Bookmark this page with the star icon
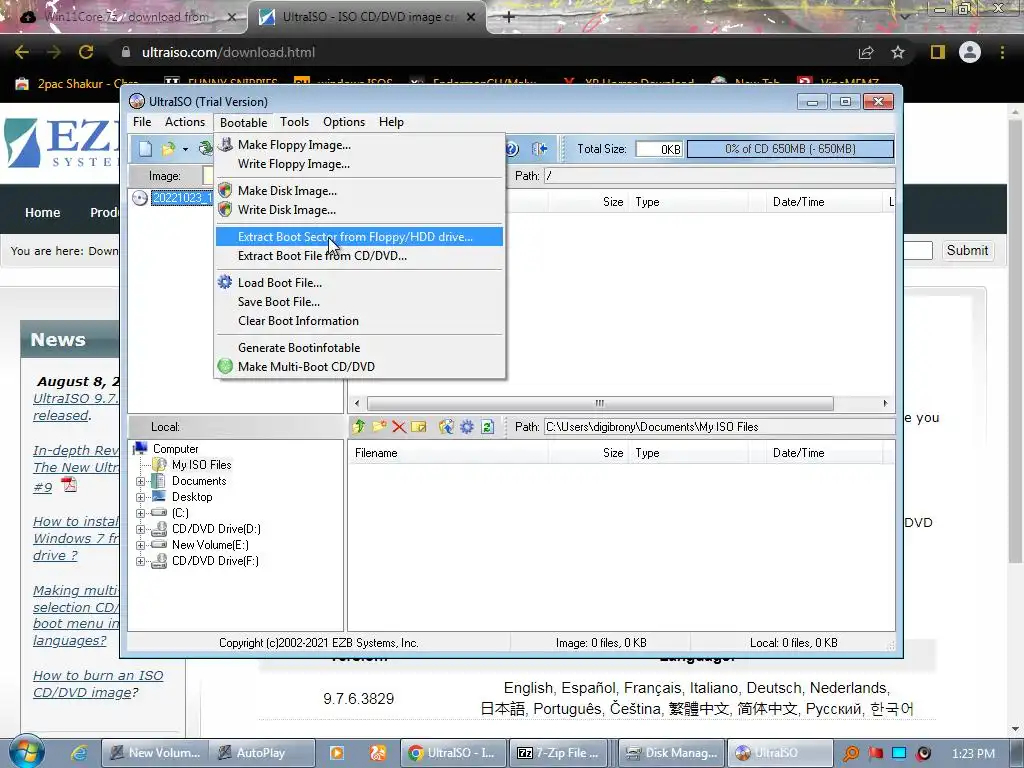The height and width of the screenshot is (768, 1024). (898, 52)
